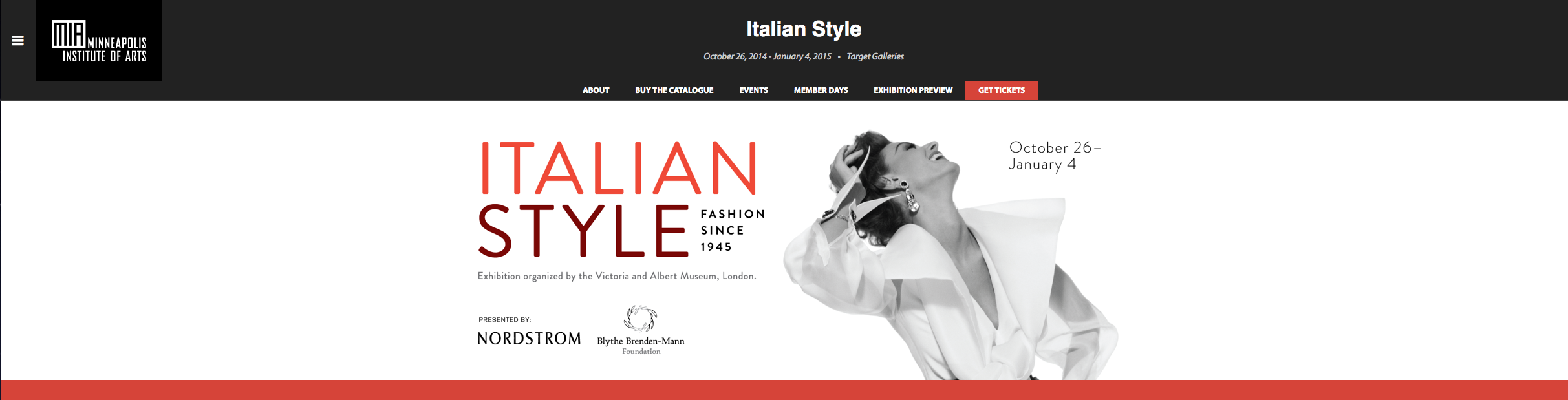This screenshot has height=400, width=1568.
Task: Click the red bar below the banner
Action: pyautogui.click(x=784, y=390)
